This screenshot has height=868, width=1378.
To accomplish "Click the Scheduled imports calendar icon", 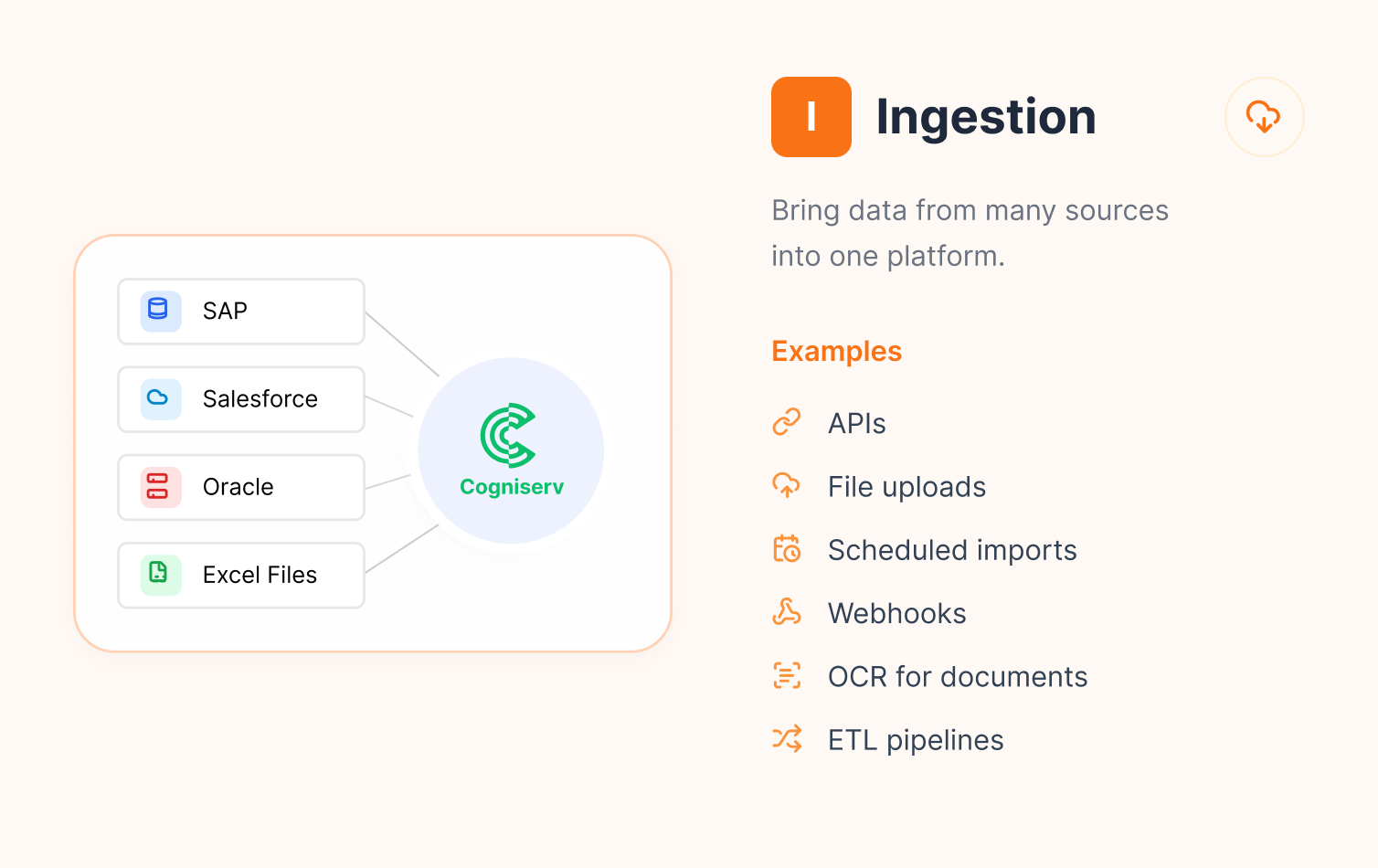I will tap(787, 548).
